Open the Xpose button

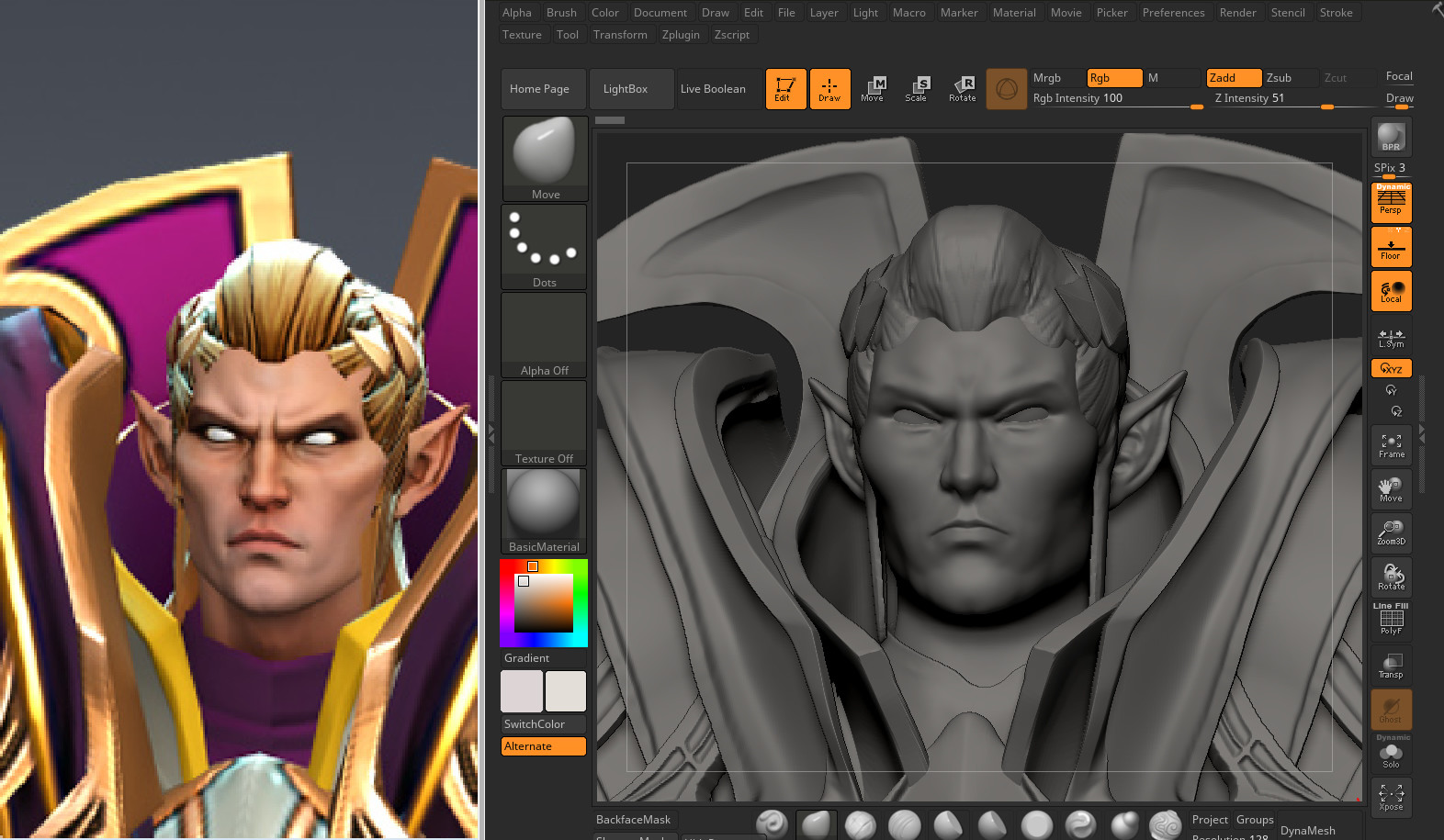[1391, 797]
